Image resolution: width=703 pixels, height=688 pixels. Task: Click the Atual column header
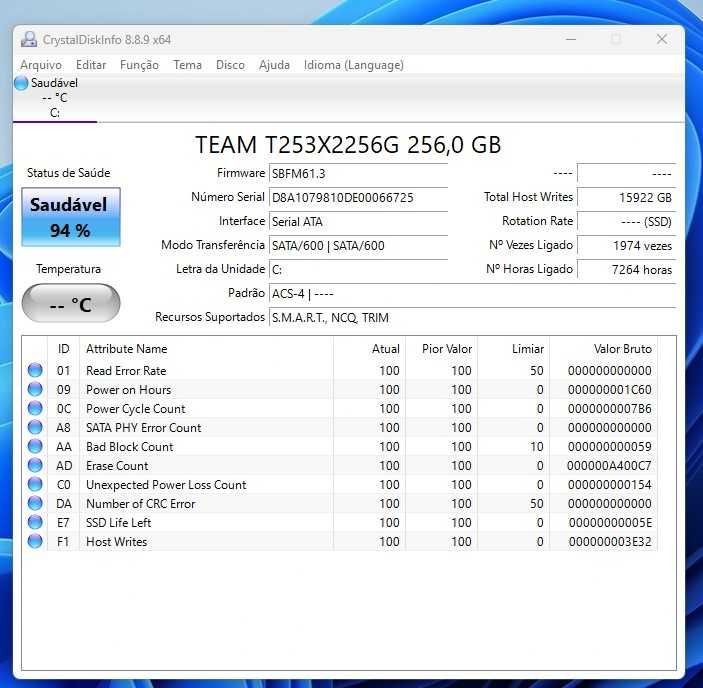click(x=369, y=349)
